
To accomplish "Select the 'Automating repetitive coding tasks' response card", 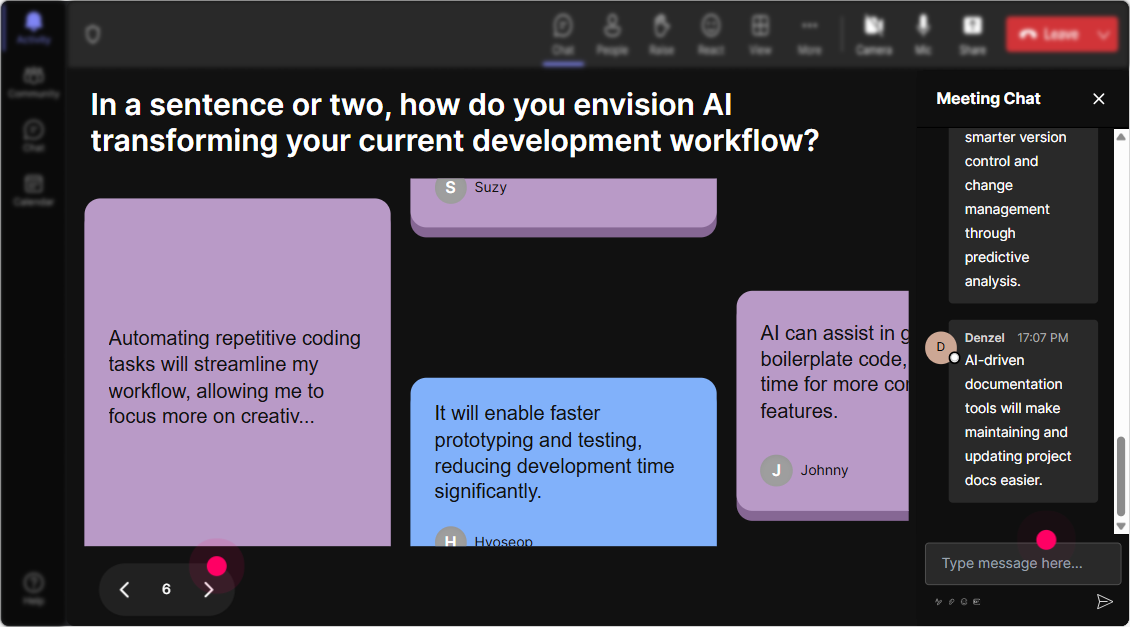I will click(237, 372).
